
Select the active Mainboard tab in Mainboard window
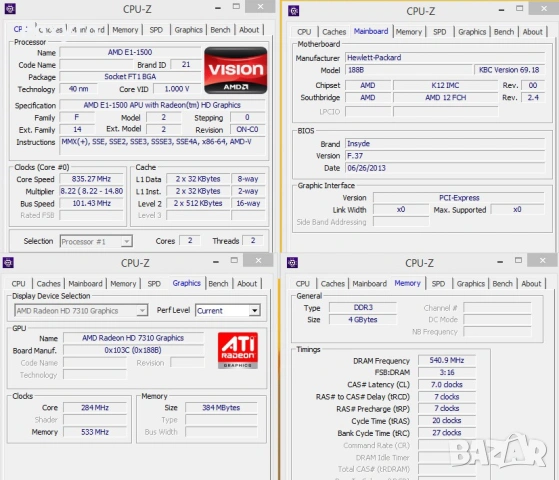pos(371,31)
